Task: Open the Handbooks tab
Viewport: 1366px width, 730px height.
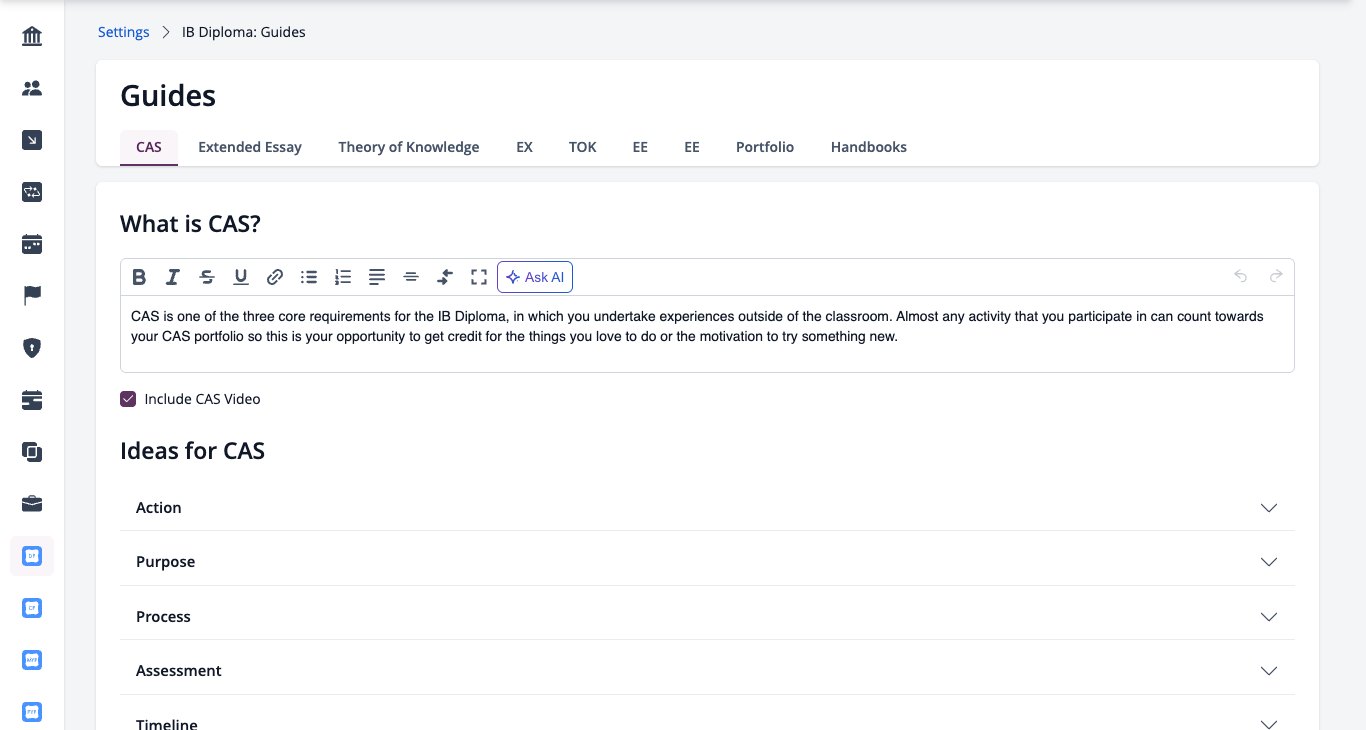Action: click(869, 147)
